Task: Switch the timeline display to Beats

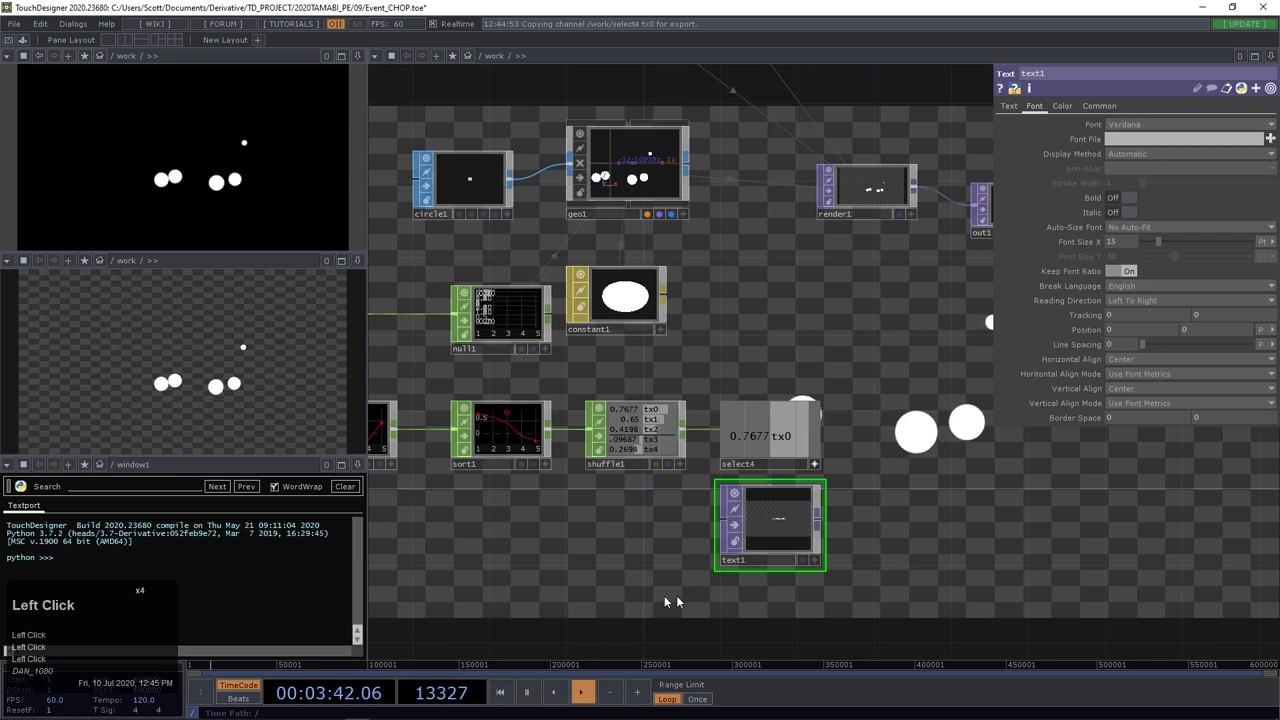Action: (238, 699)
